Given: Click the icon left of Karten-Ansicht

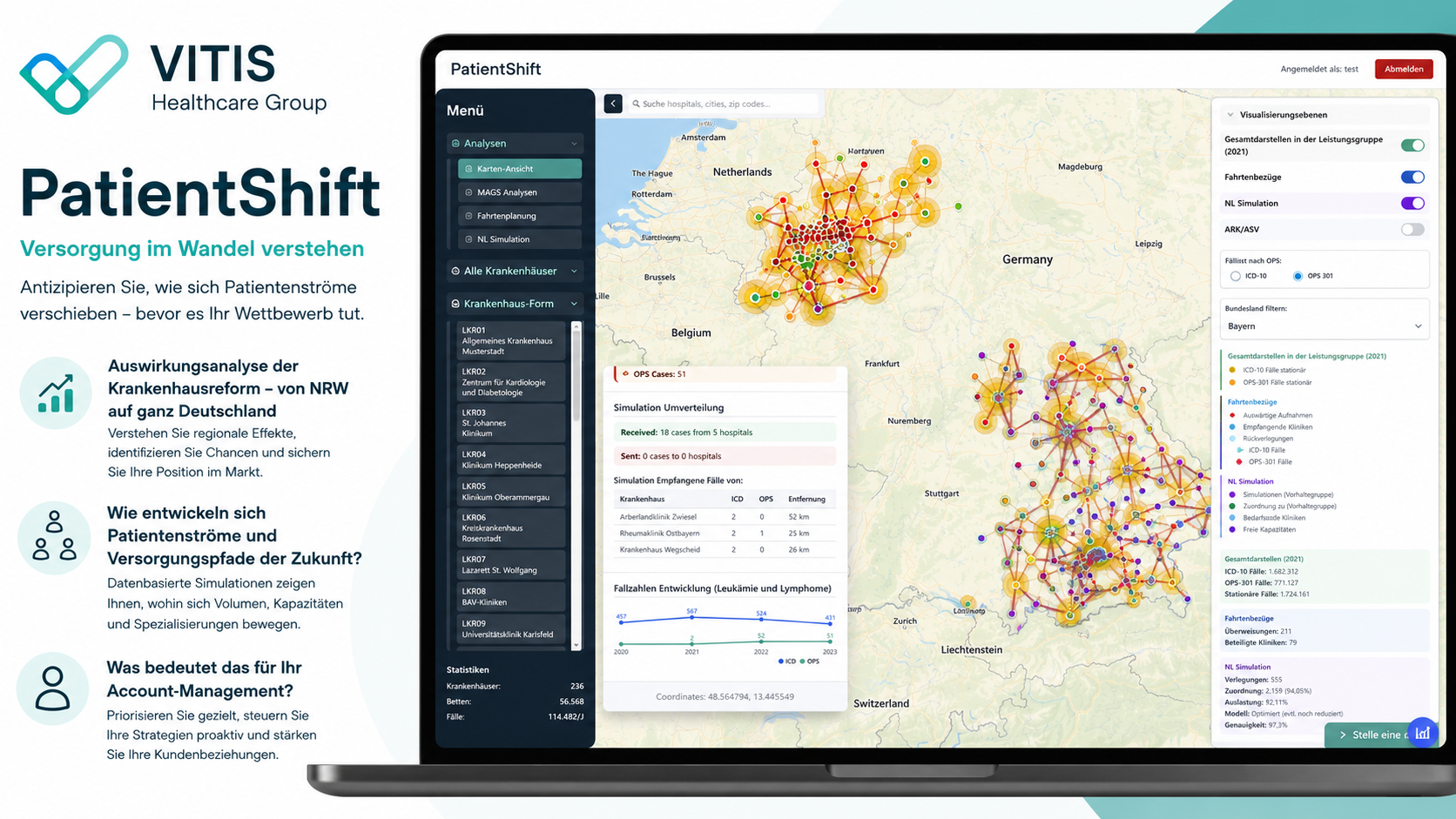Looking at the screenshot, I should coord(469,169).
